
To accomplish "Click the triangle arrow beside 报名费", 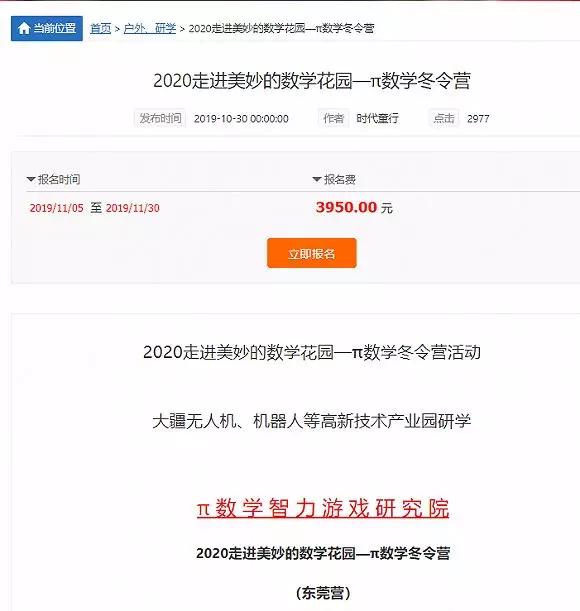I will 317,179.
